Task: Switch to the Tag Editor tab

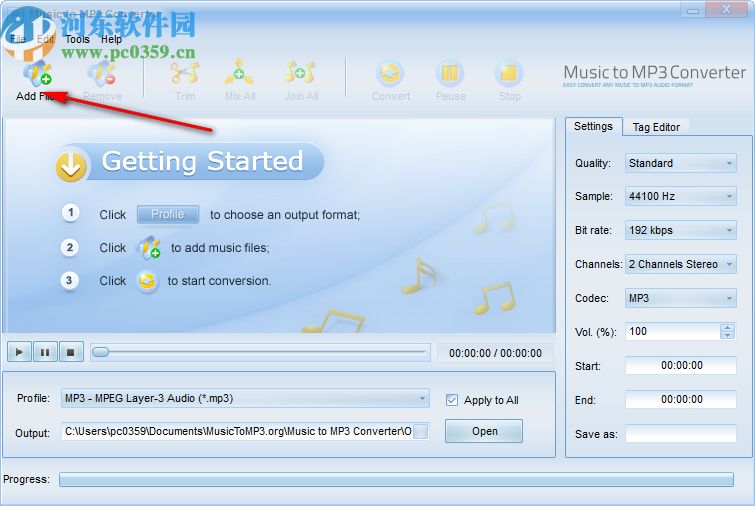Action: 656,127
